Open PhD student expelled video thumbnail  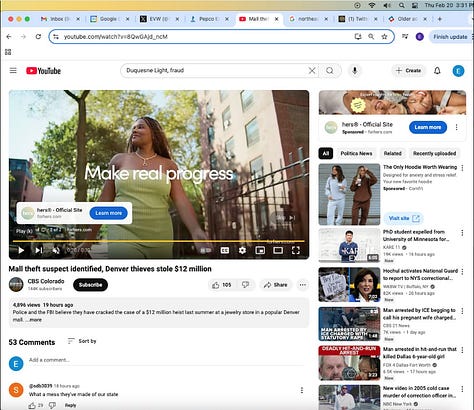click(x=349, y=245)
